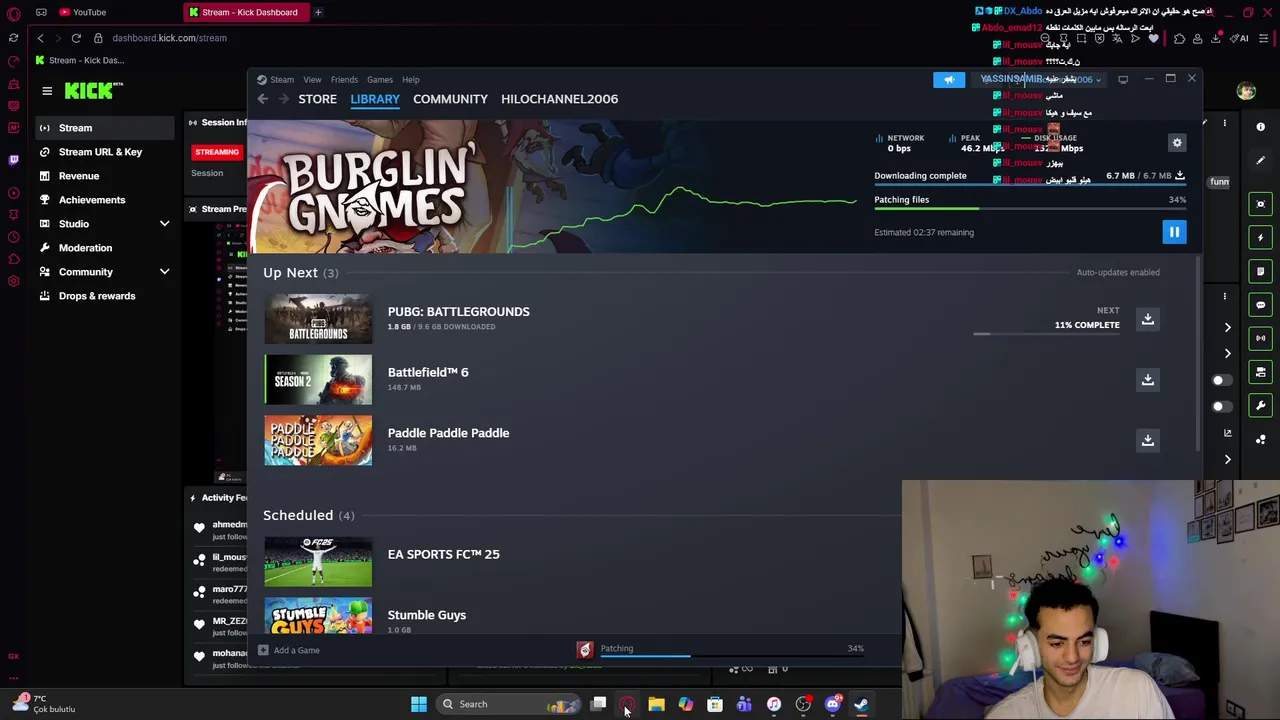This screenshot has width=1280, height=720.
Task: Open the Steam downloads settings gear
Action: point(1177,143)
